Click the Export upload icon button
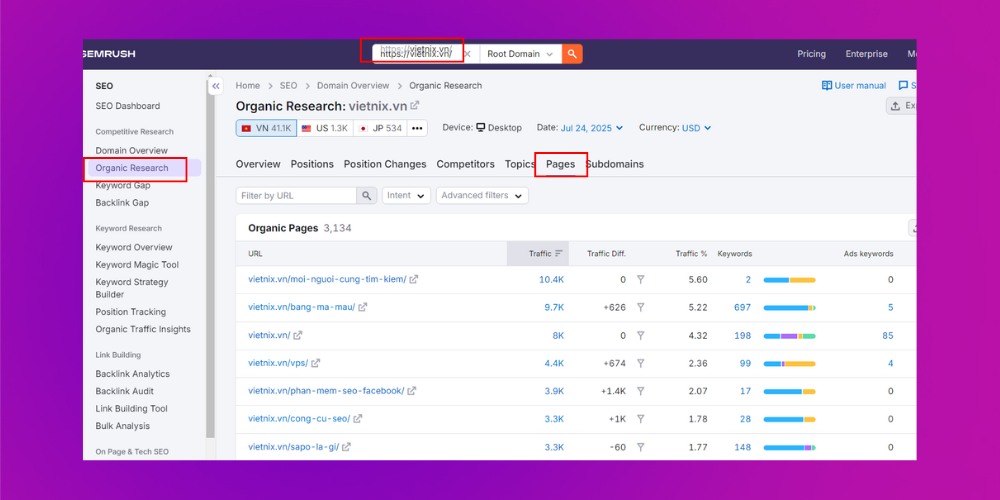 pos(901,106)
